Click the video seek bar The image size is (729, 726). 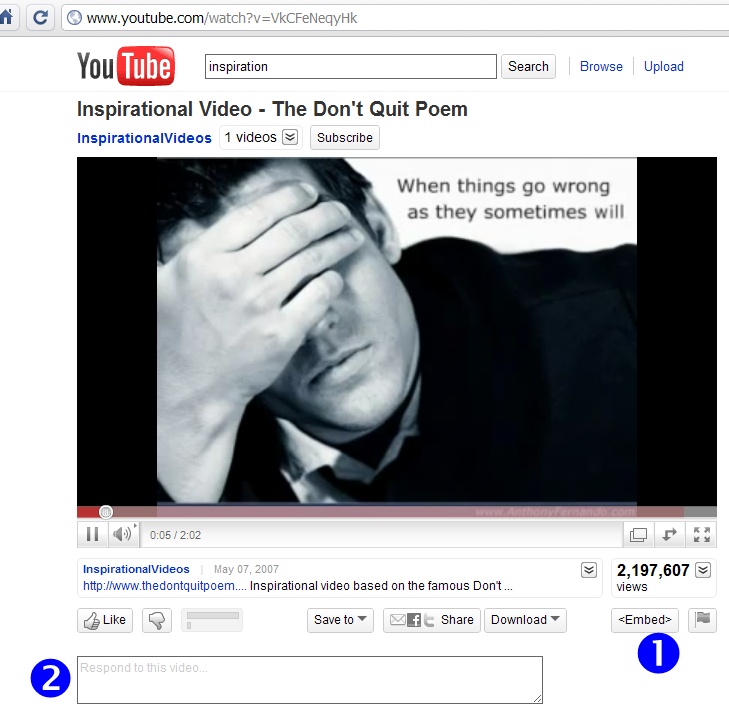click(x=397, y=512)
